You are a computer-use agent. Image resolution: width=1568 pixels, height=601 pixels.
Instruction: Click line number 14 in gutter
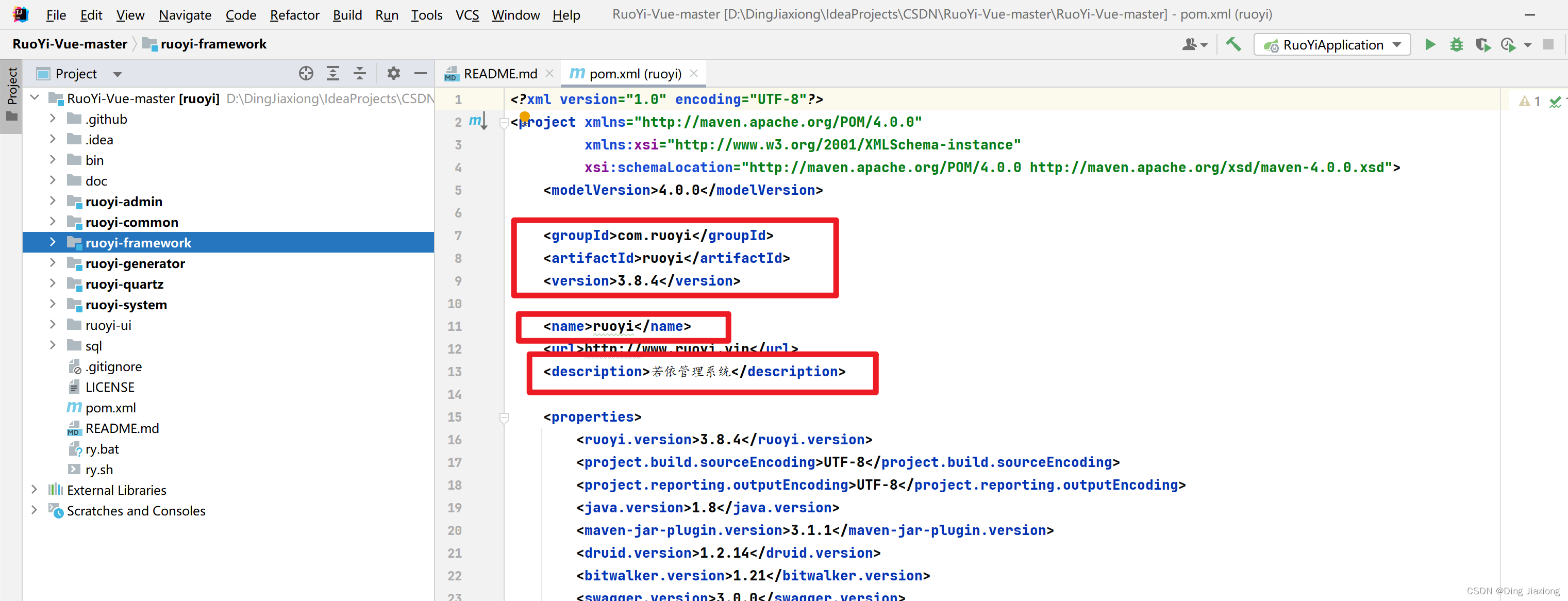tap(454, 395)
